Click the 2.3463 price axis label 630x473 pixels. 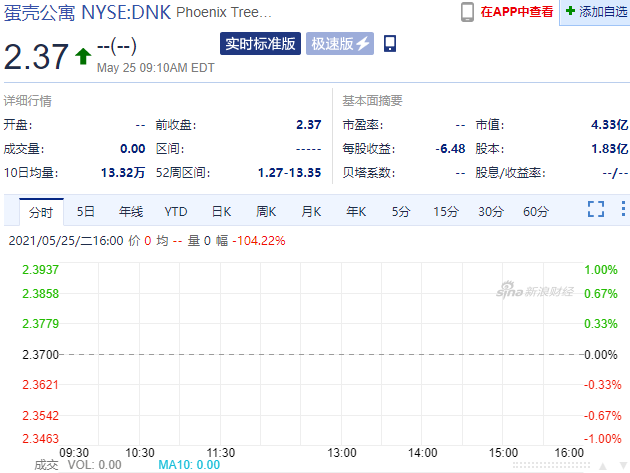pyautogui.click(x=40, y=438)
